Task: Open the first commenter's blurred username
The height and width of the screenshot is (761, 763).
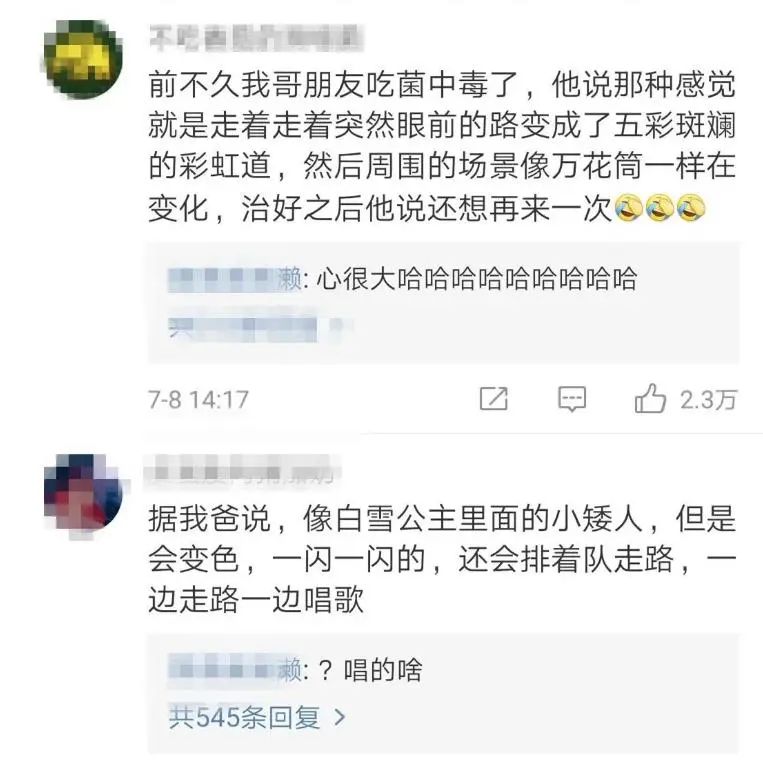Action: [x=256, y=39]
